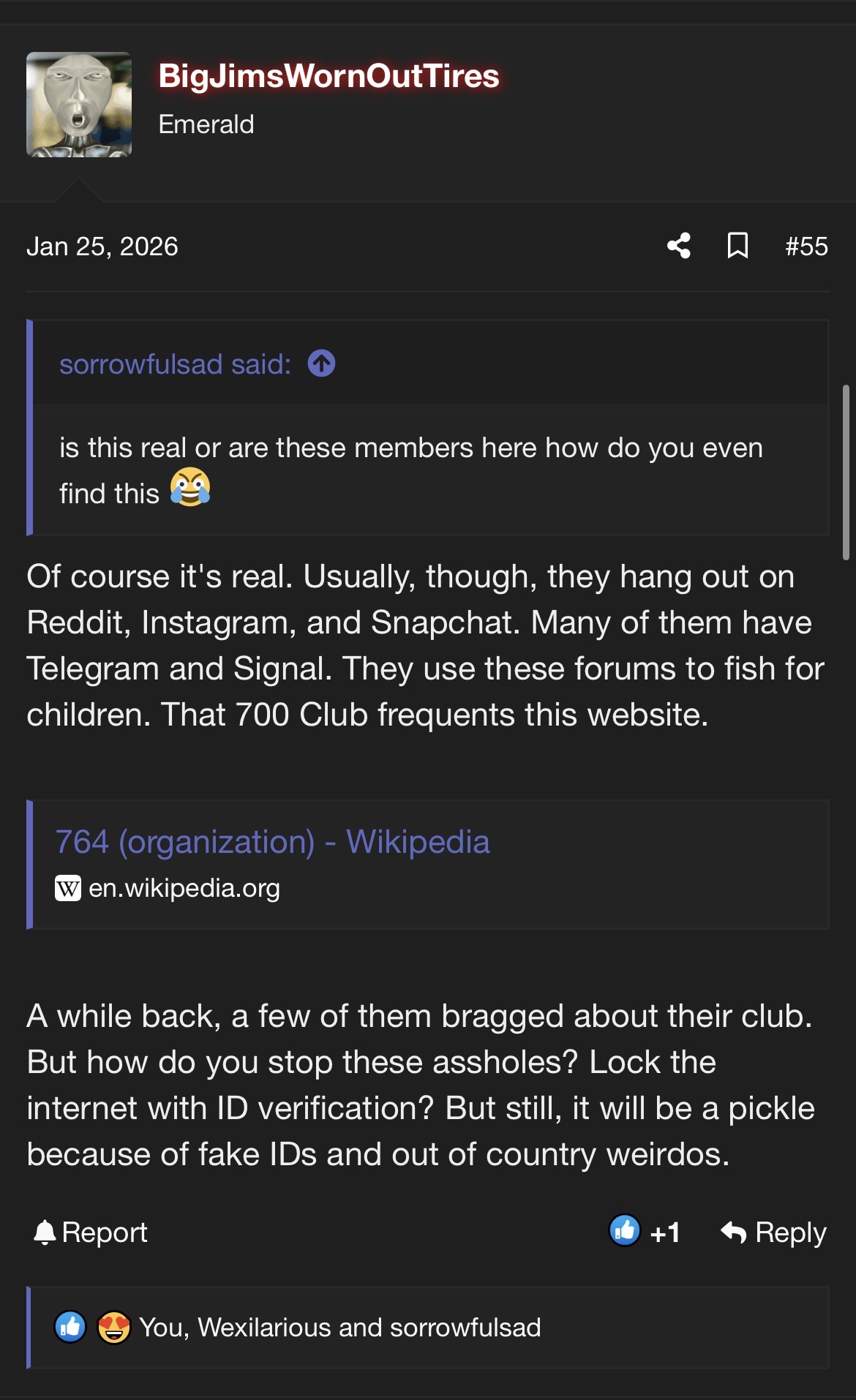The height and width of the screenshot is (1400, 856).
Task: Open BigJimsWornOutTires avatar thumbnail
Action: tap(79, 105)
